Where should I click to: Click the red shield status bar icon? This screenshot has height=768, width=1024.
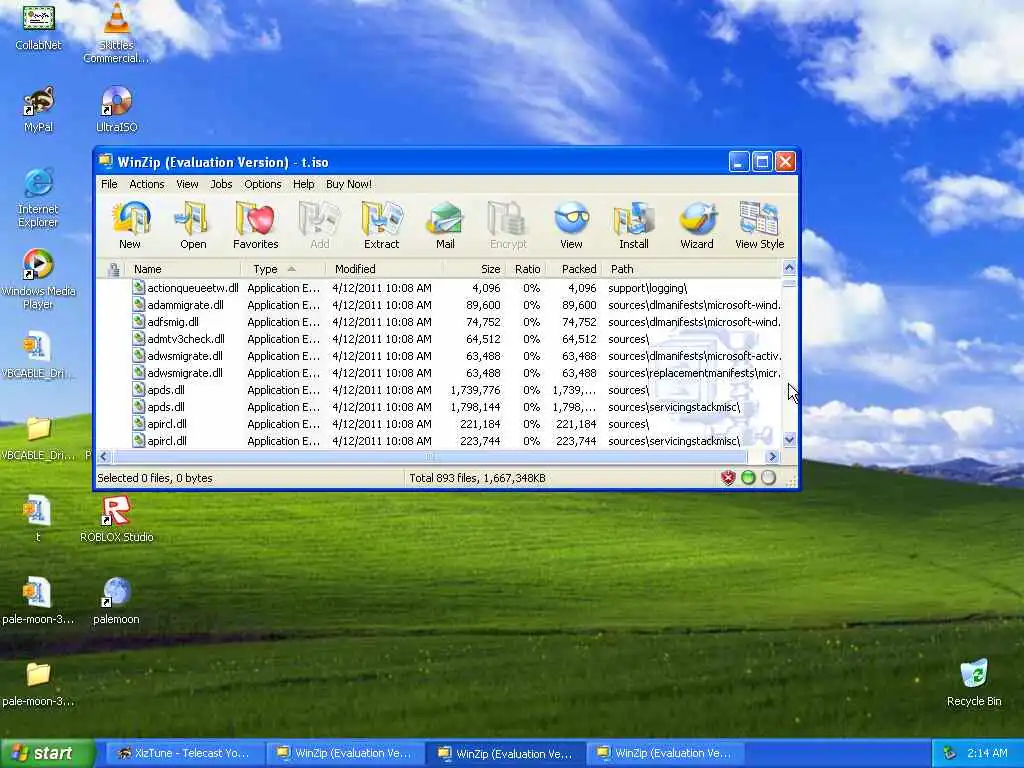click(x=728, y=478)
